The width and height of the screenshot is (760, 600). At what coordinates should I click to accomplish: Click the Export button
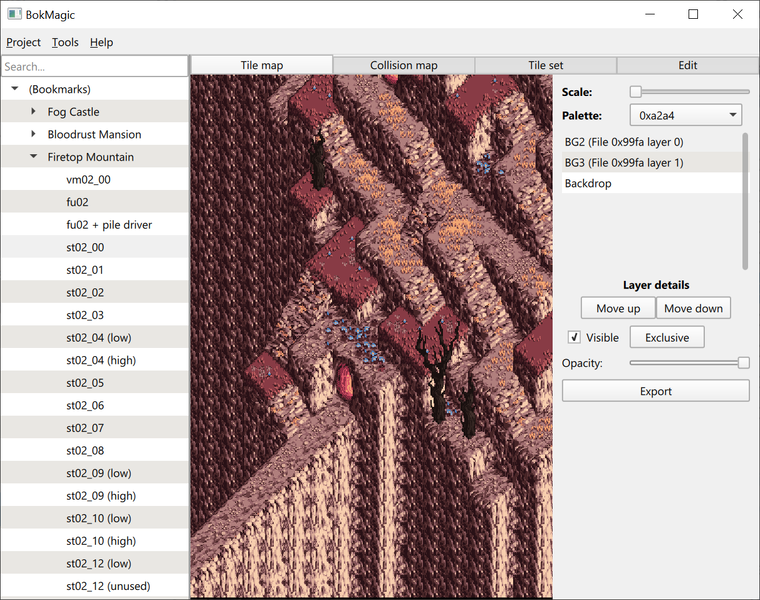click(x=655, y=391)
